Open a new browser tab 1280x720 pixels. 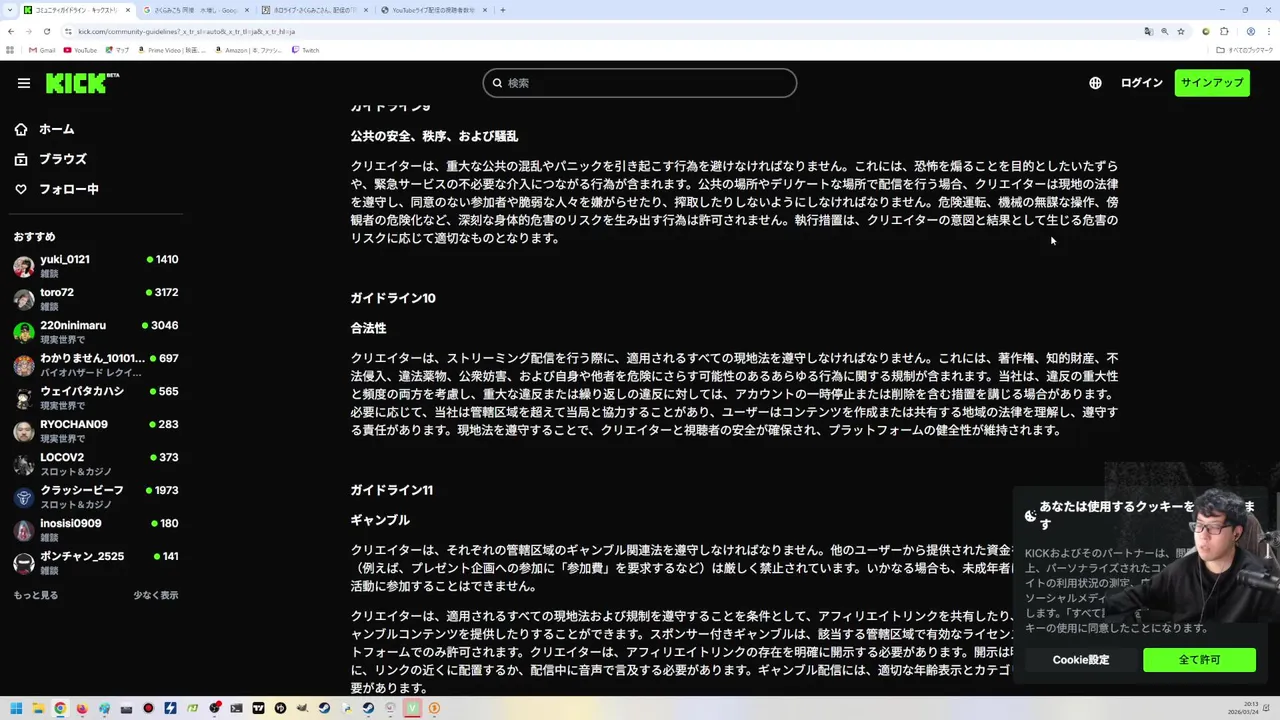pos(502,10)
